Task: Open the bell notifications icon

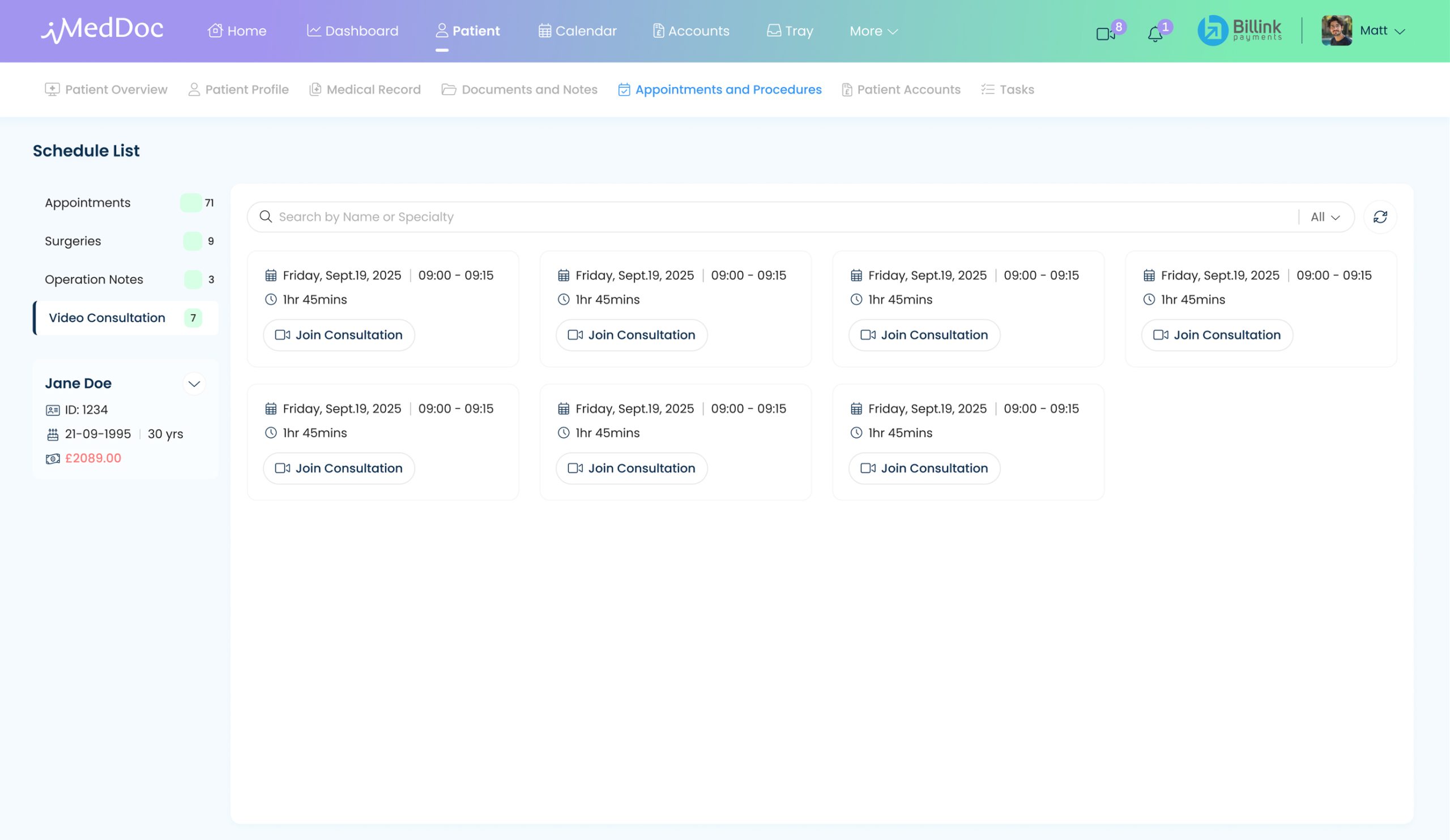Action: coord(1155,34)
